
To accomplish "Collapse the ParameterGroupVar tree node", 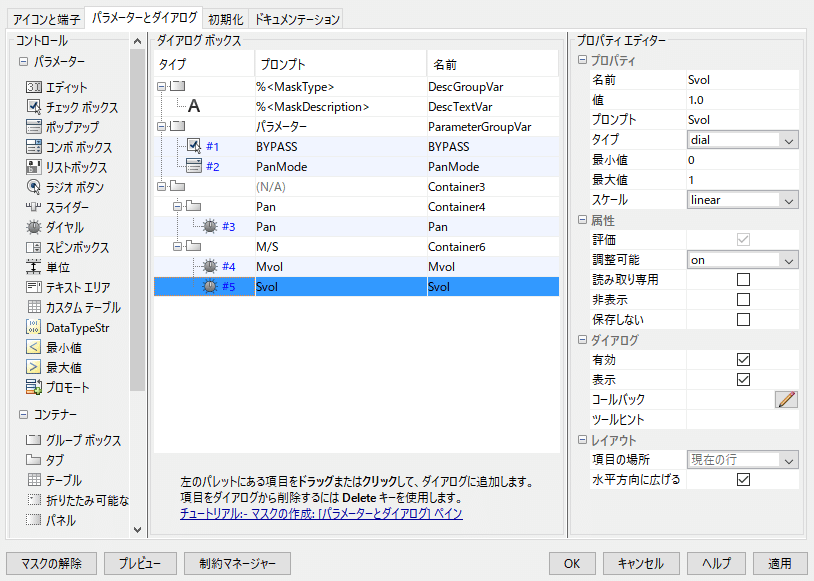I will tap(161, 126).
